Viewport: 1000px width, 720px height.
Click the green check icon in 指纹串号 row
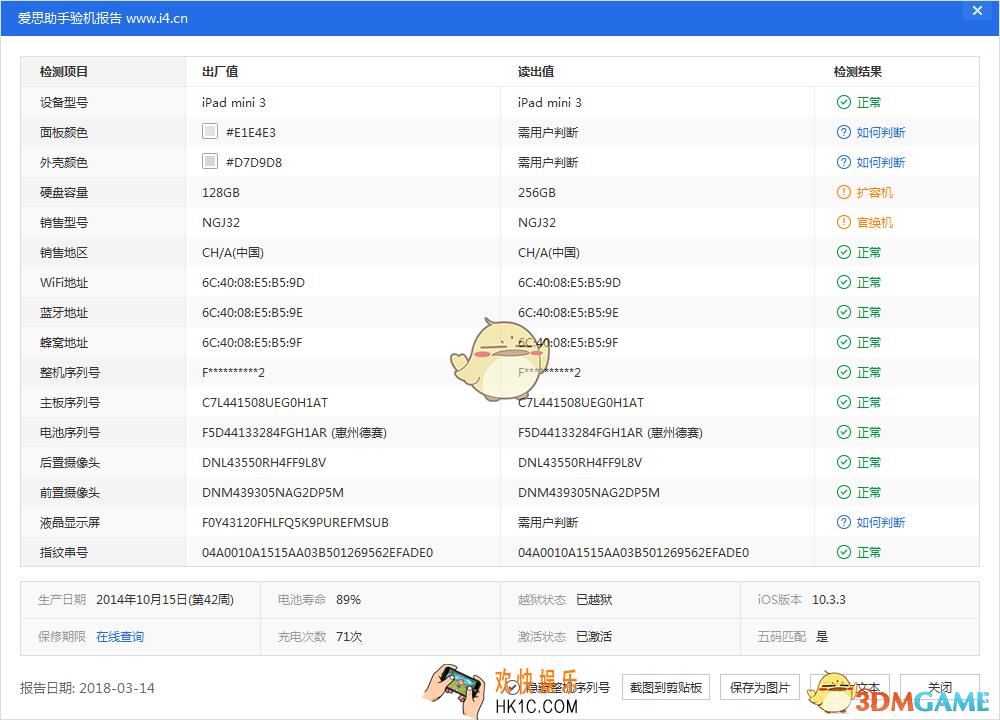(843, 552)
